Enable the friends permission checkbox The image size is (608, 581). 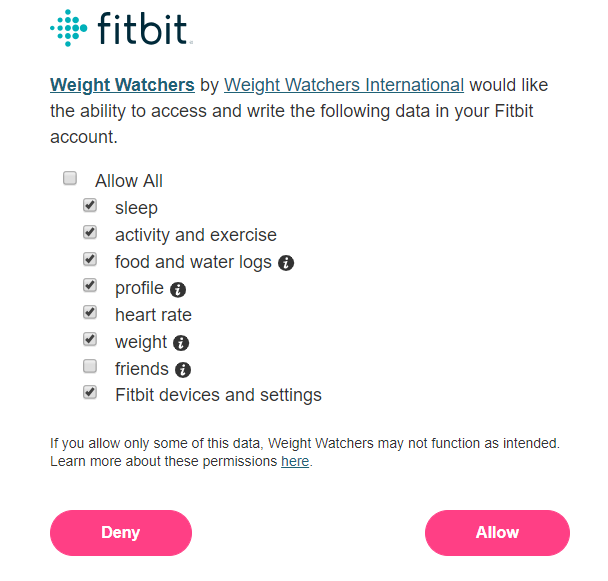pos(90,367)
